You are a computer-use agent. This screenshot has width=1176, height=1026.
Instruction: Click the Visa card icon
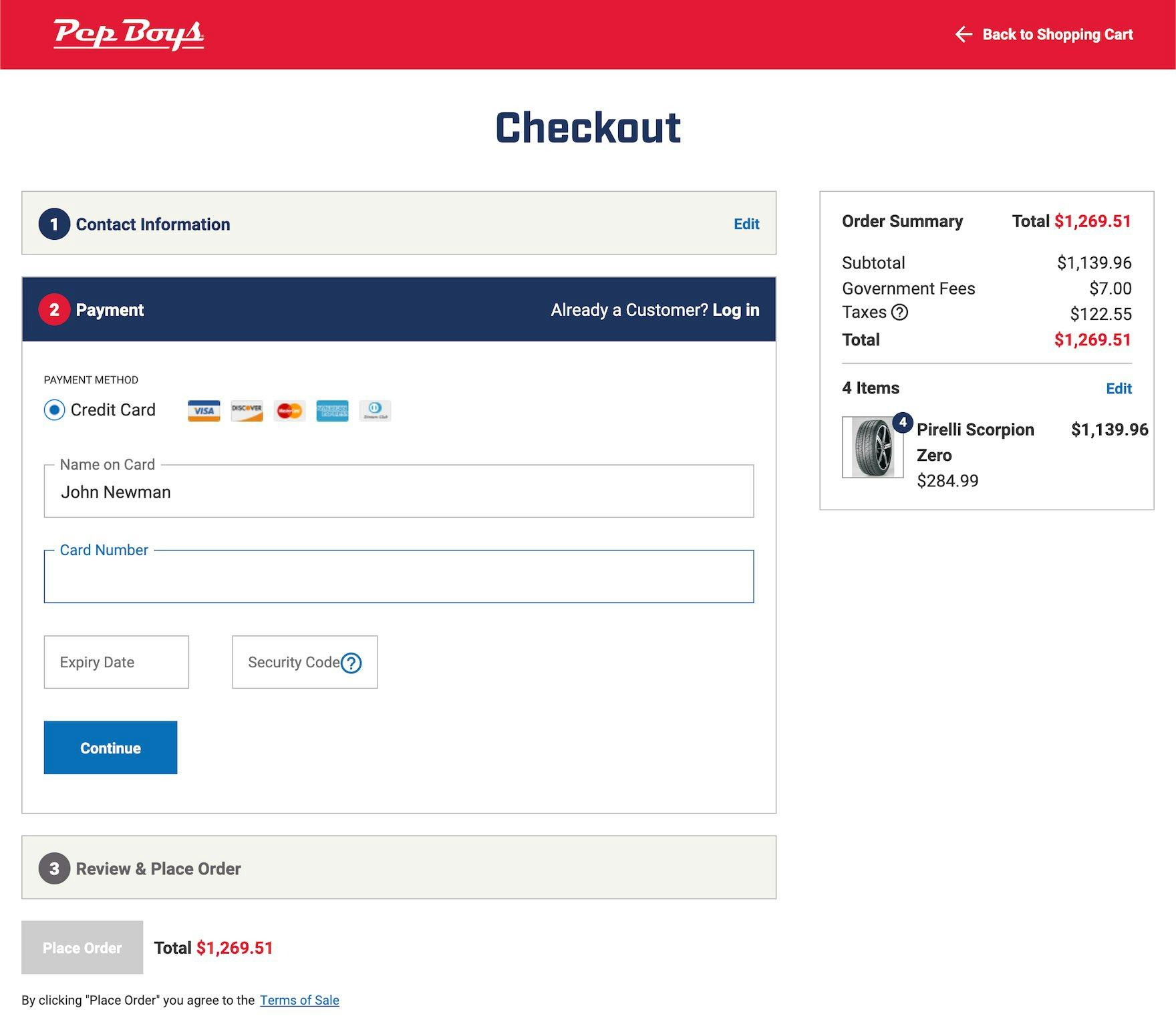click(x=204, y=411)
